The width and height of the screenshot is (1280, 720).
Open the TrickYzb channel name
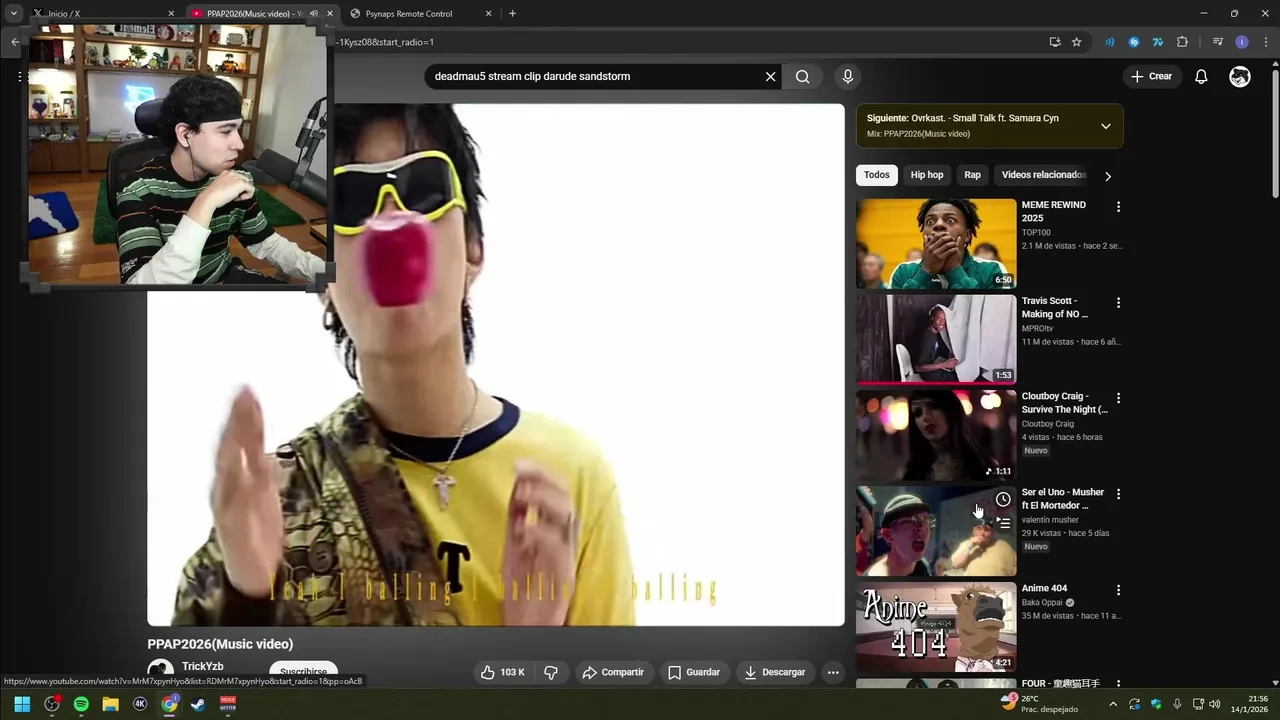[x=203, y=666]
